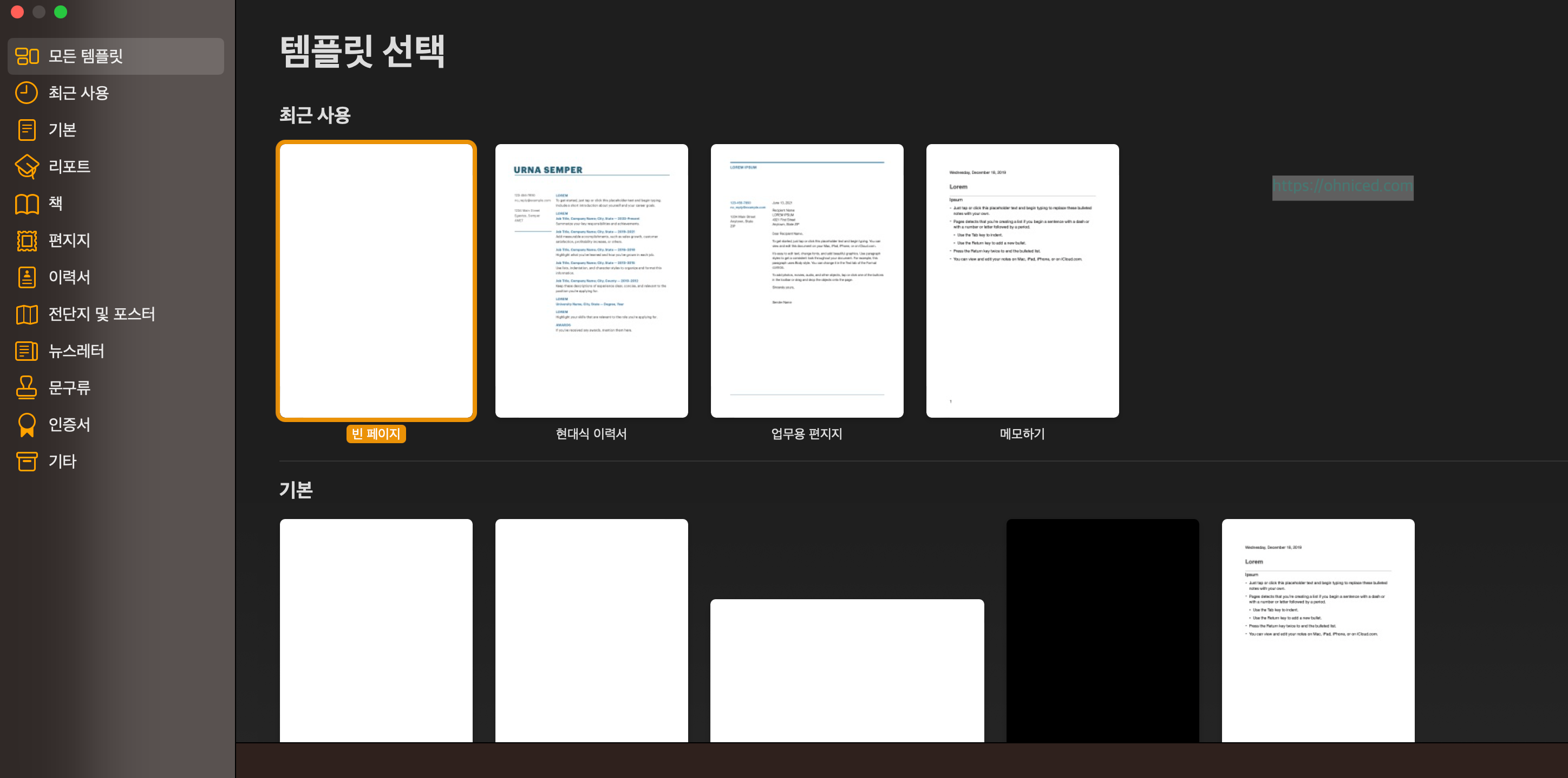
Task: Click the ohniced.com watermark link
Action: [x=1342, y=186]
